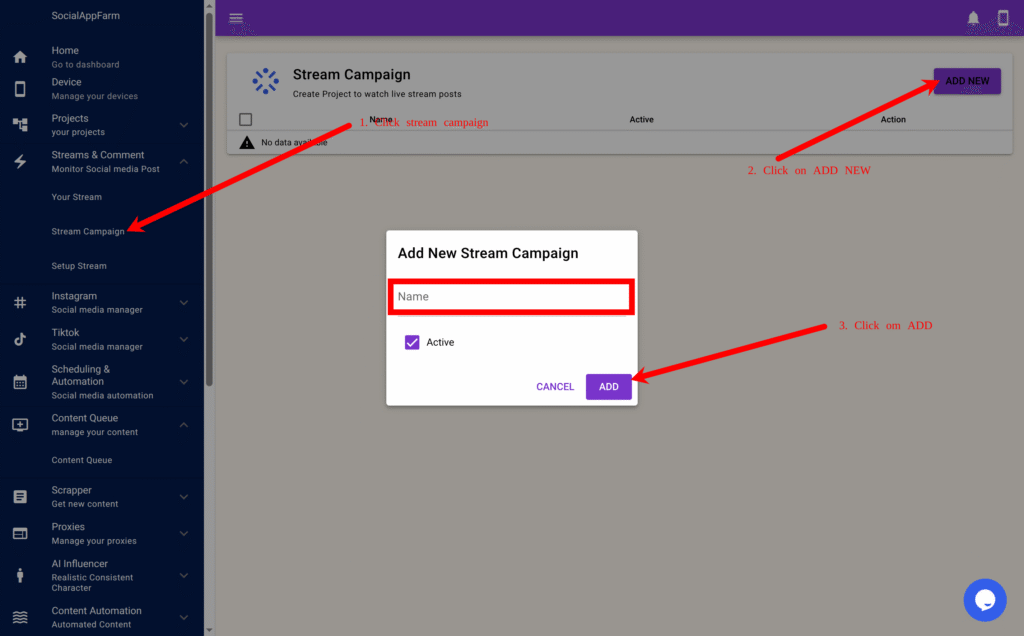
Task: Open Stream Campaign in sidebar
Action: click(88, 231)
